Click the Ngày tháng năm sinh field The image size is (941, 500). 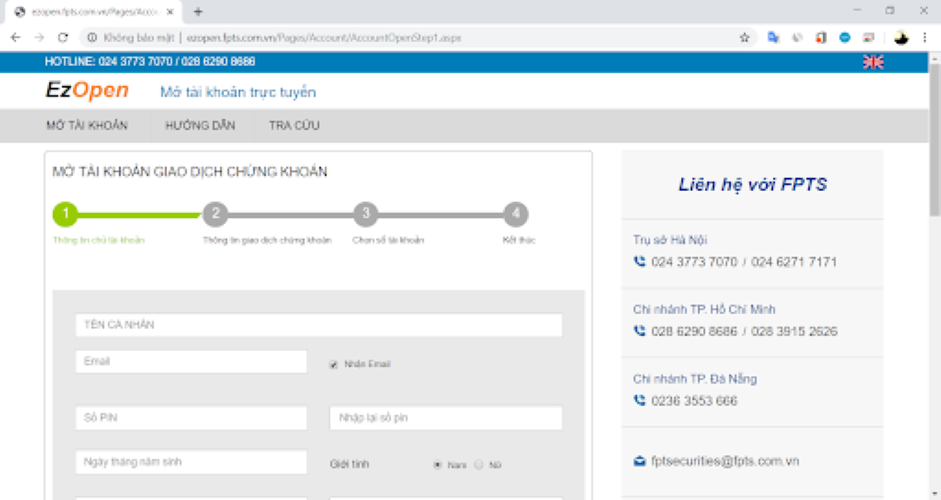190,462
